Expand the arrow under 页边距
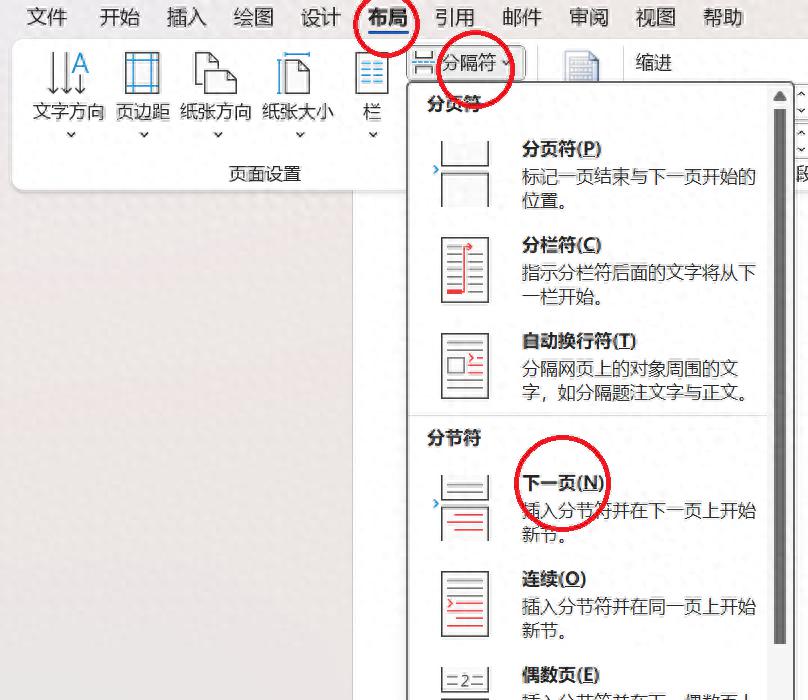Viewport: 808px width, 700px height. (x=144, y=135)
